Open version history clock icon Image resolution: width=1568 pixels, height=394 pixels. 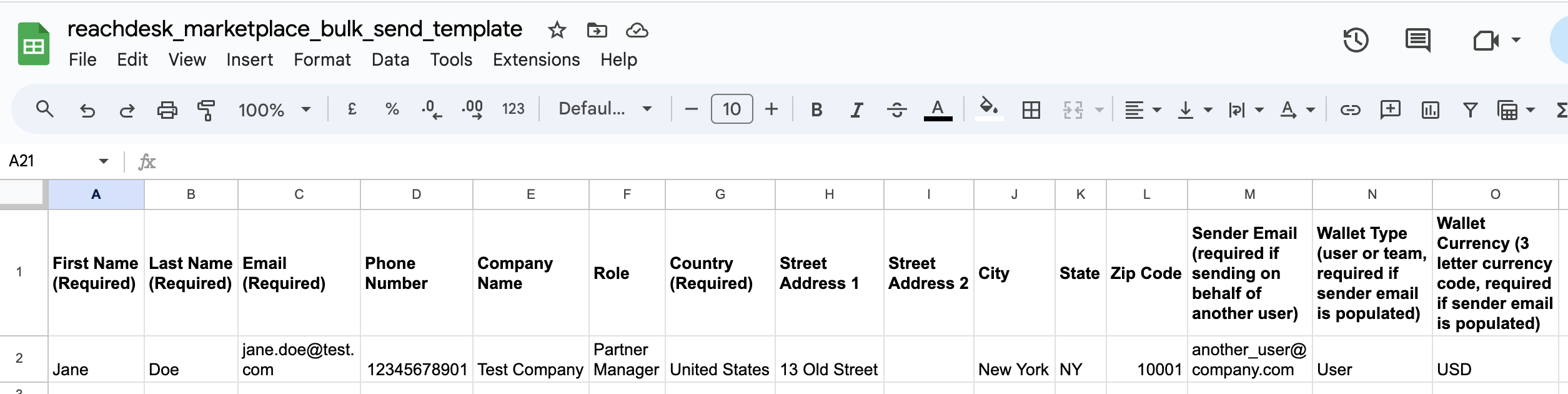point(1356,41)
